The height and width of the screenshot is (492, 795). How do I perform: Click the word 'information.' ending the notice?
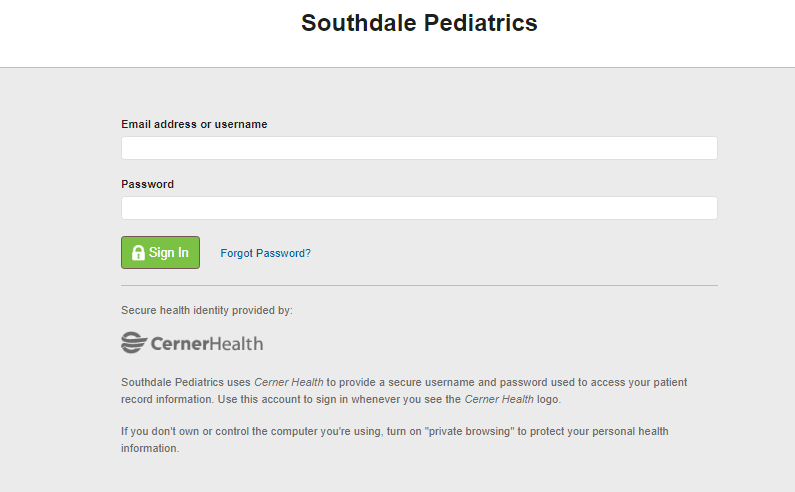point(150,448)
